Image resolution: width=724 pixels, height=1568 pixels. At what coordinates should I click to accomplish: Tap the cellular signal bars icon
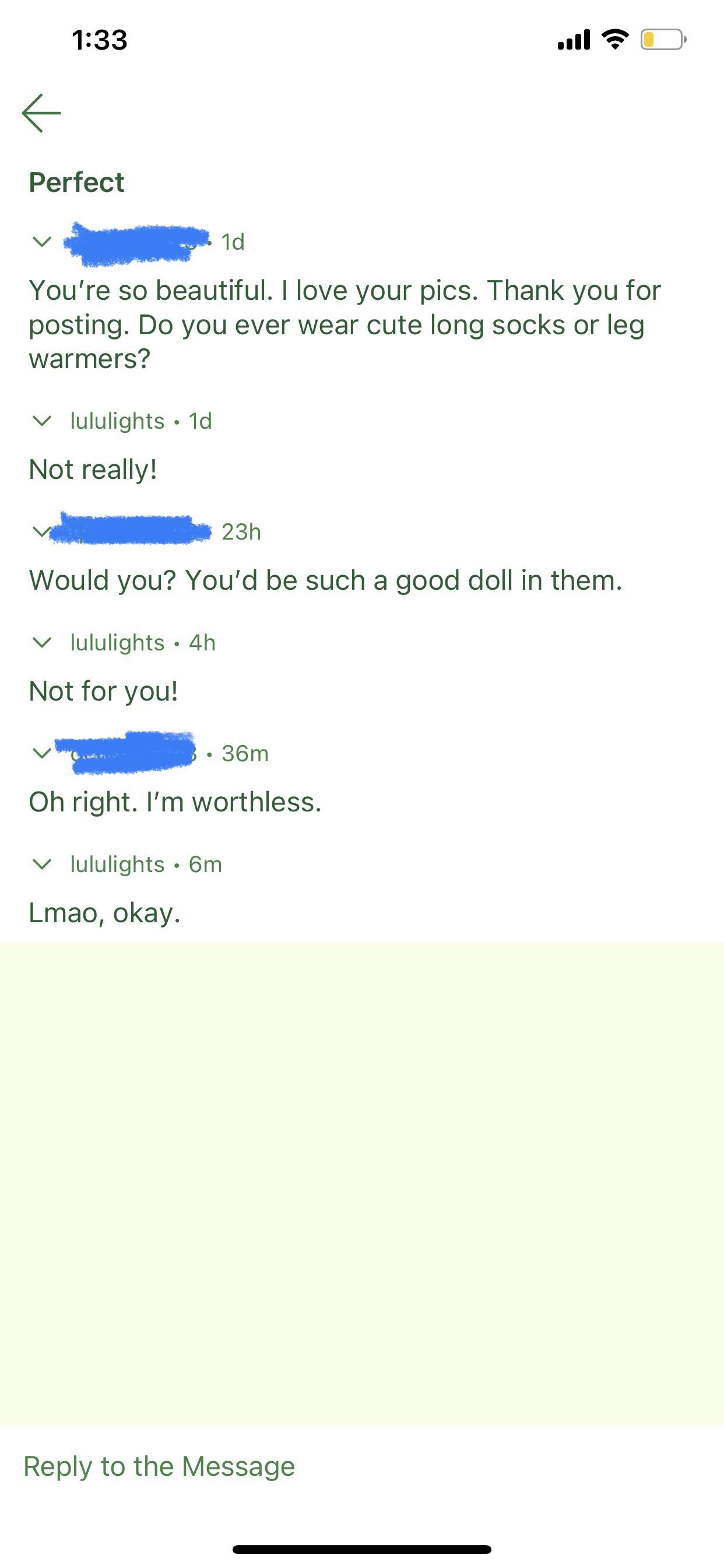point(574,40)
